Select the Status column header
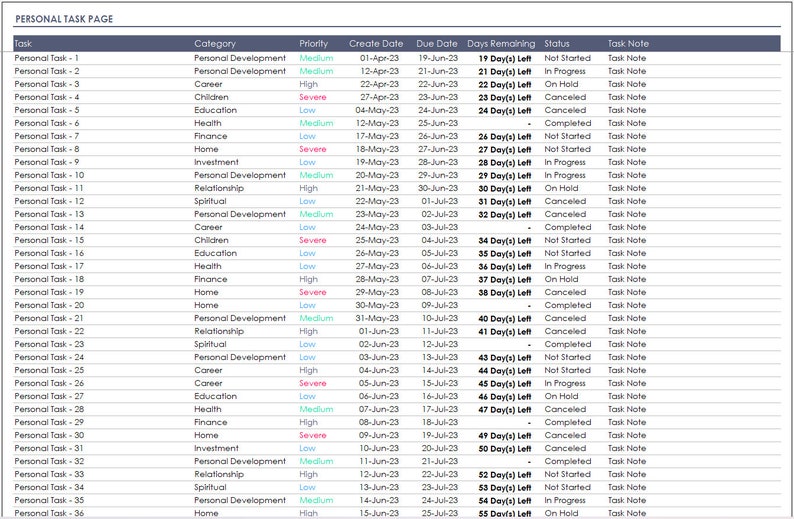 [x=557, y=44]
